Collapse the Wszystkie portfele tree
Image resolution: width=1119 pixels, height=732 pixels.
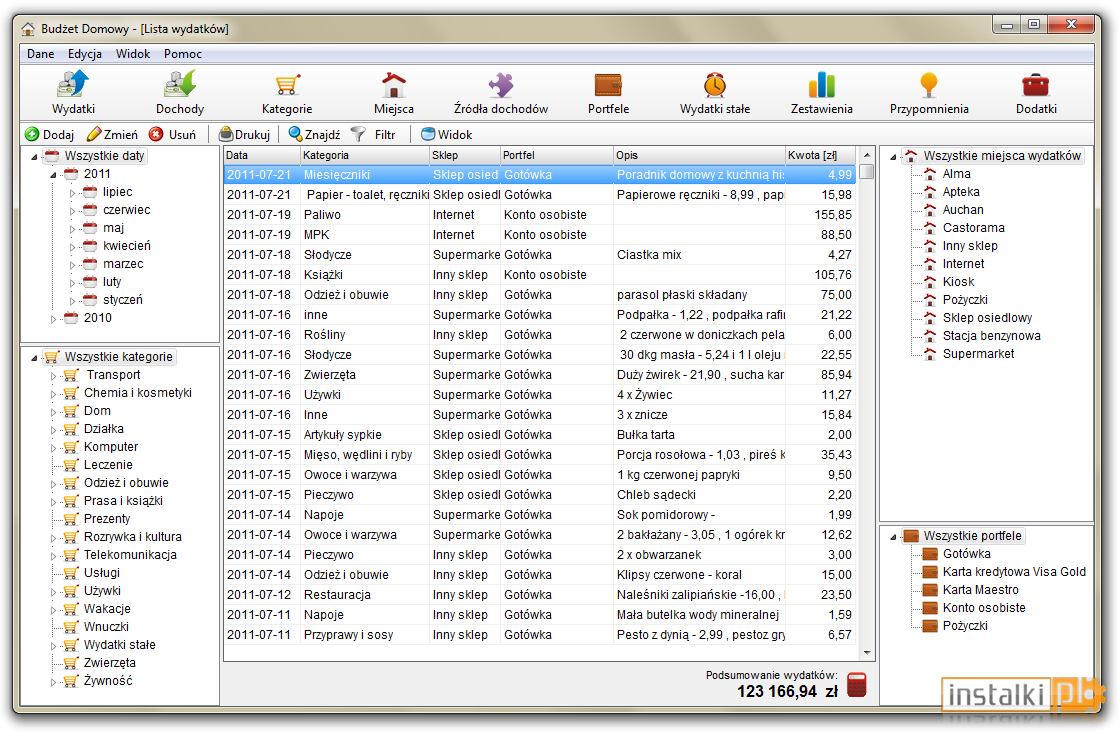[893, 537]
